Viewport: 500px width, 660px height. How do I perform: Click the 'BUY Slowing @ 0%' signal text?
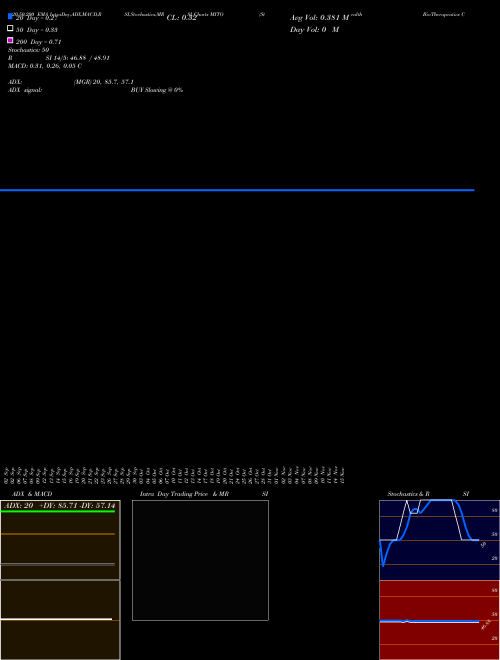point(157,90)
